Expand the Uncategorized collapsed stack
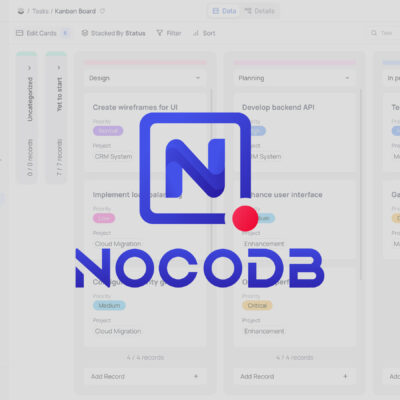400x400 pixels. click(x=29, y=68)
